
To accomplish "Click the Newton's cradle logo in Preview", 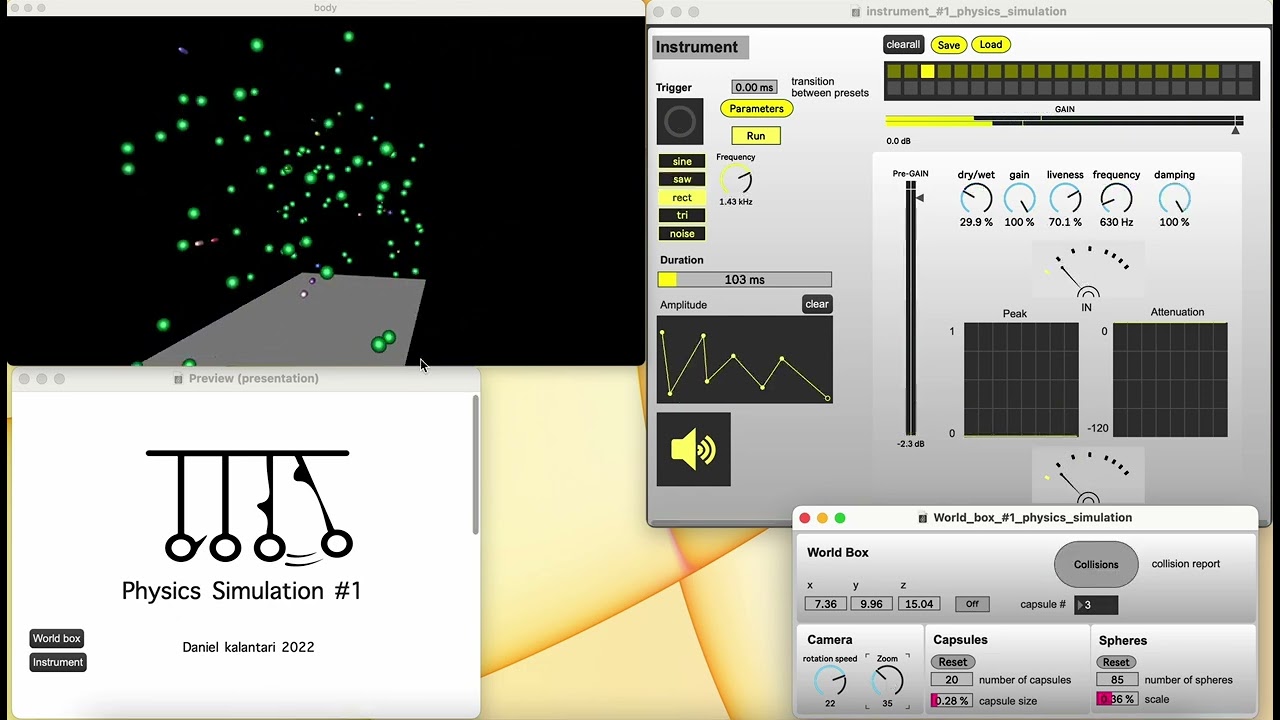I will pyautogui.click(x=248, y=506).
